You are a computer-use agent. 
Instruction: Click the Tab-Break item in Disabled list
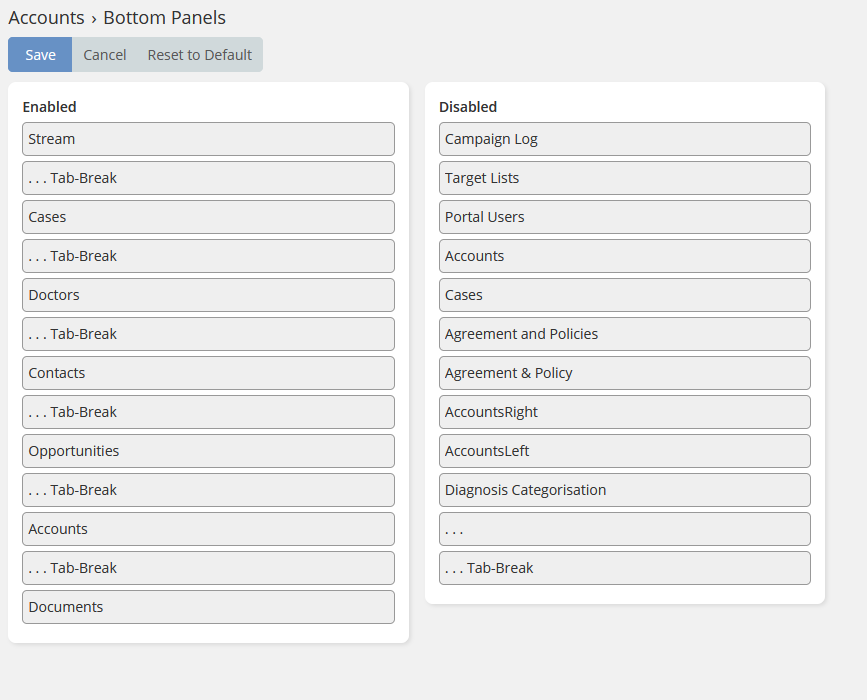click(624, 568)
